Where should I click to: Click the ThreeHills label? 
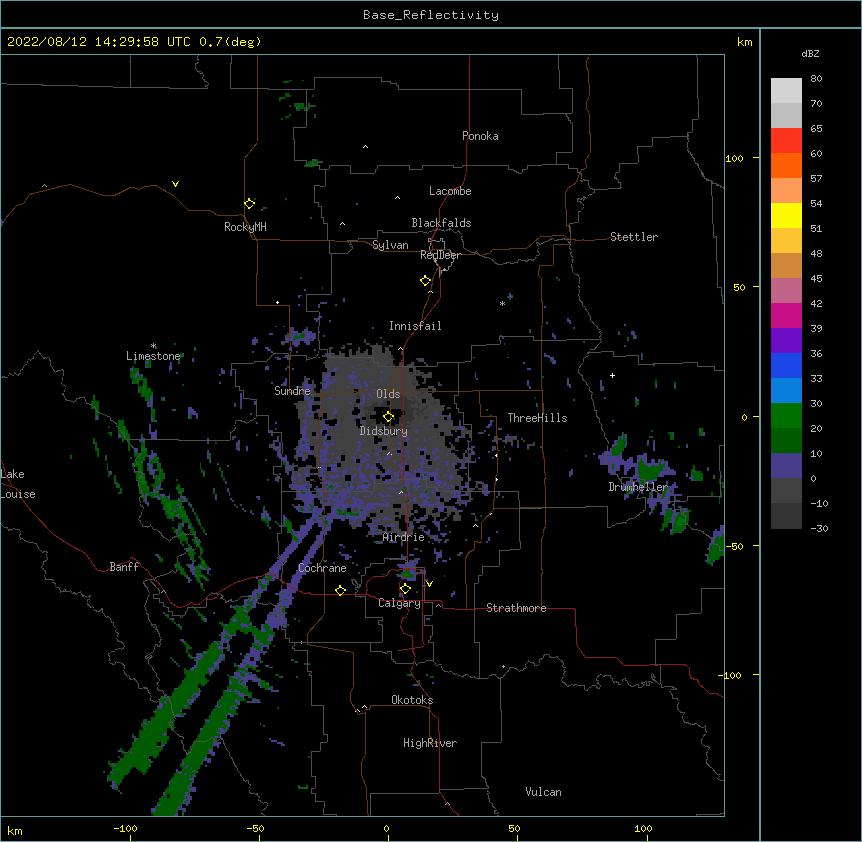click(x=537, y=418)
